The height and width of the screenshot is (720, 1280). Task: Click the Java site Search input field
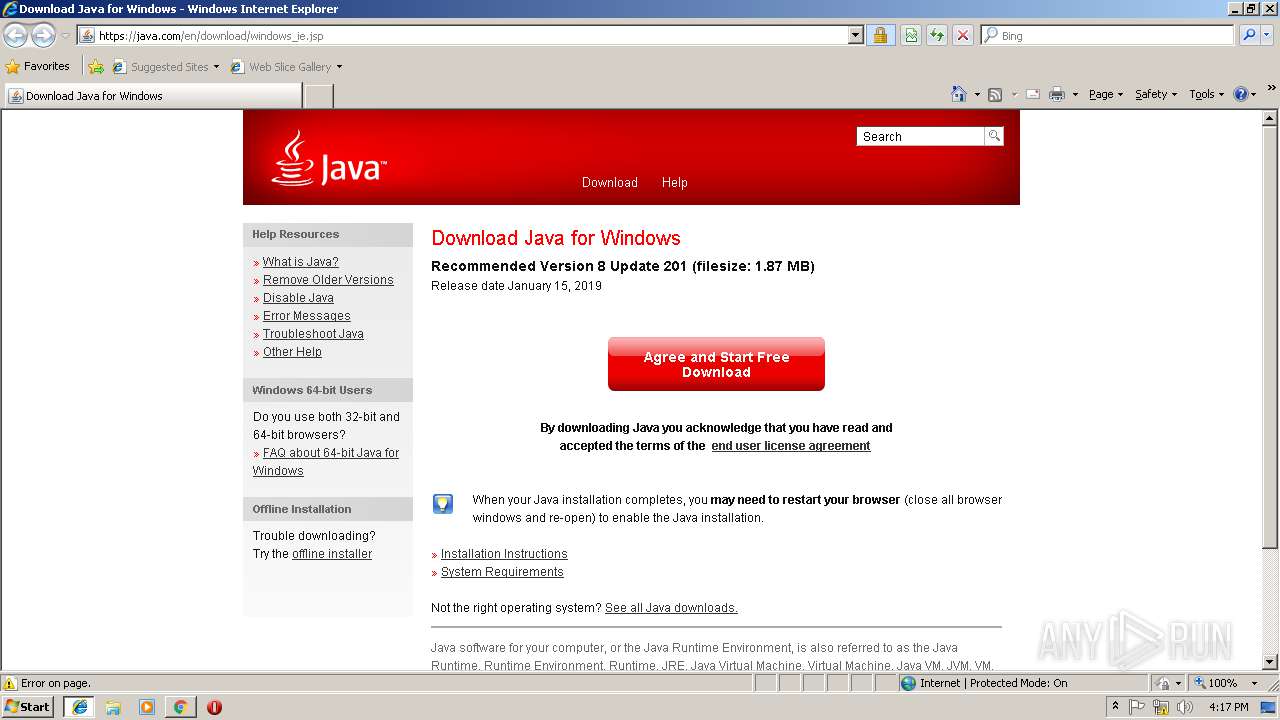pos(920,136)
